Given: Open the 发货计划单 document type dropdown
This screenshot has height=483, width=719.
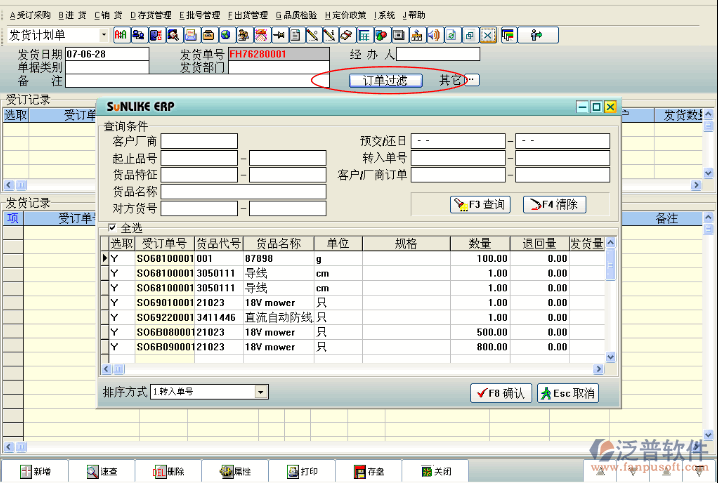Looking at the screenshot, I should tap(101, 35).
